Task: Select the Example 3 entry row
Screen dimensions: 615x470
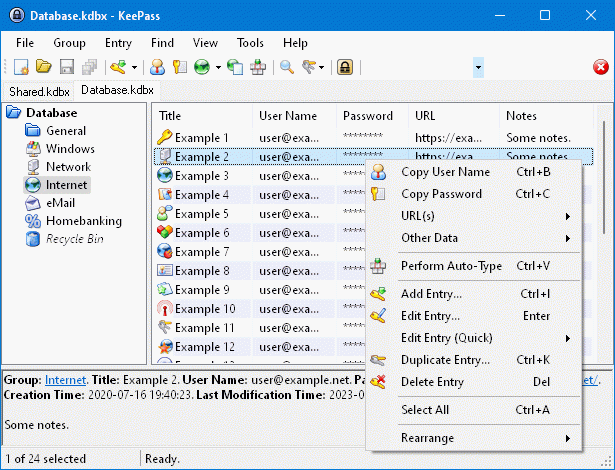Action: click(260, 176)
